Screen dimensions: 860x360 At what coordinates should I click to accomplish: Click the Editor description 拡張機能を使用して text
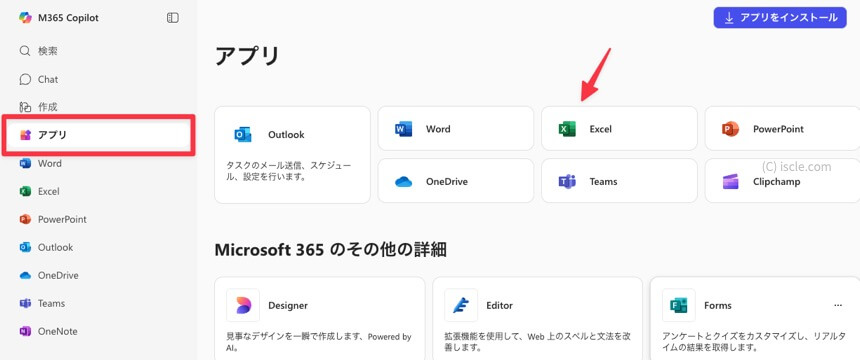point(537,342)
